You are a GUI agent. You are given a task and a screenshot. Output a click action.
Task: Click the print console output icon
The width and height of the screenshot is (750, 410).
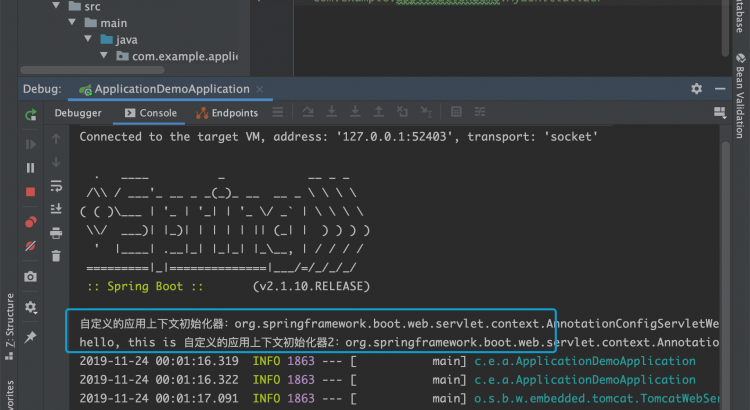(57, 233)
